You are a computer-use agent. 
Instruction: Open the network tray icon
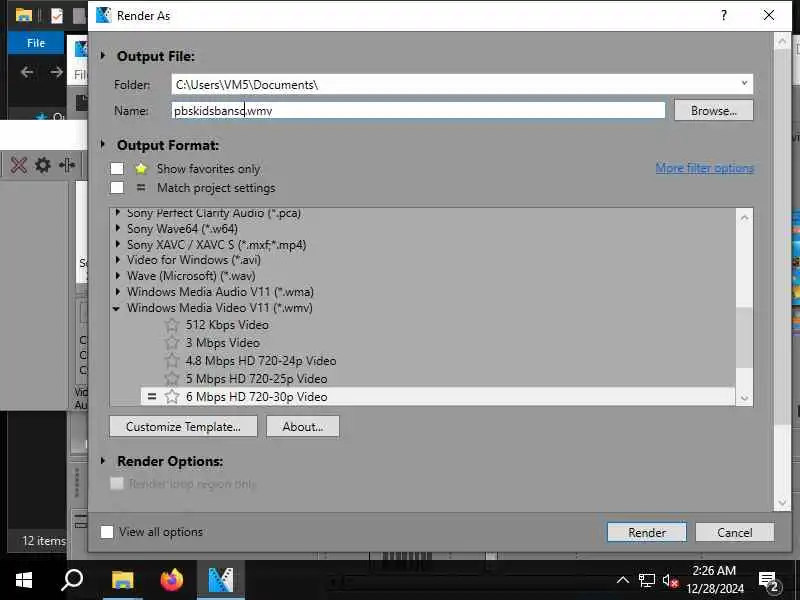[x=646, y=580]
